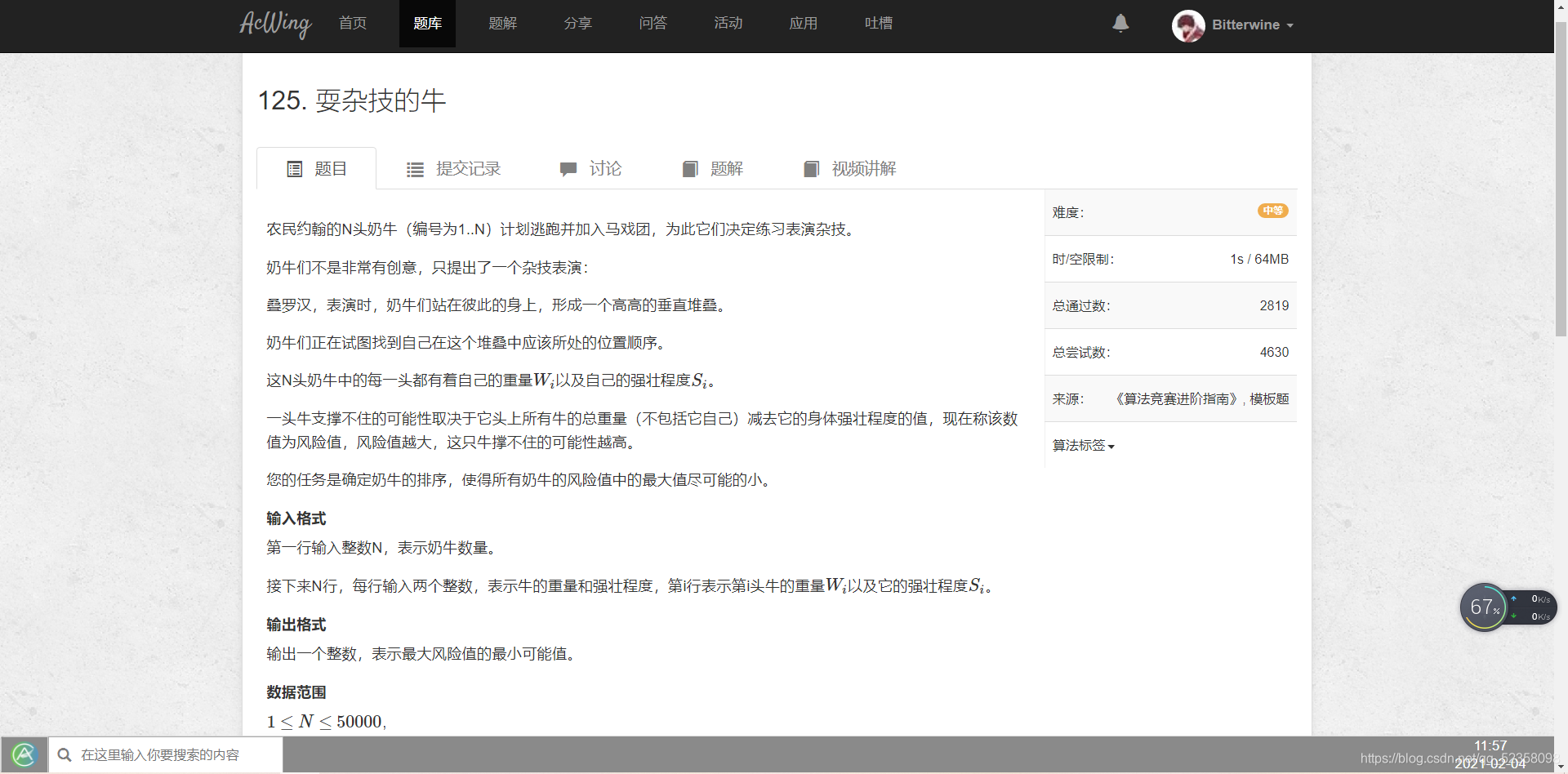This screenshot has width=1568, height=774.
Task: Click the 中等 difficulty badge
Action: pyautogui.click(x=1272, y=211)
